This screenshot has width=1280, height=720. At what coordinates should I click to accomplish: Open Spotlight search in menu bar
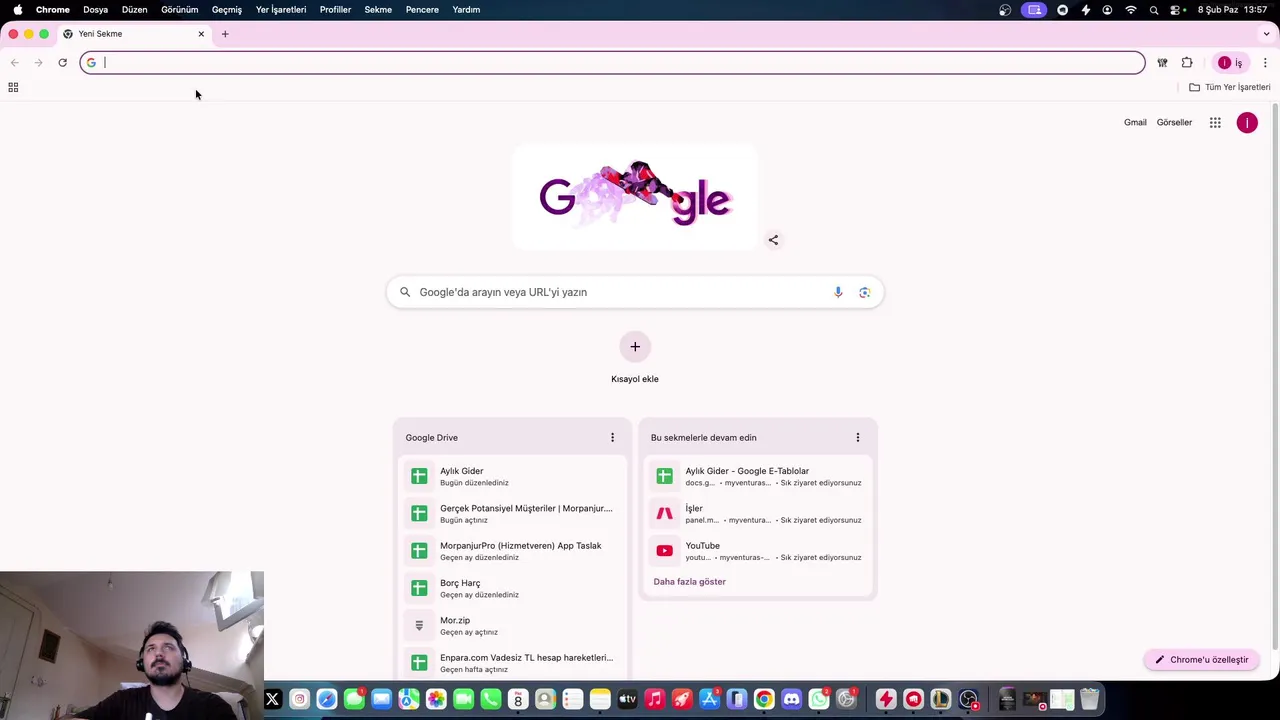click(x=1154, y=10)
